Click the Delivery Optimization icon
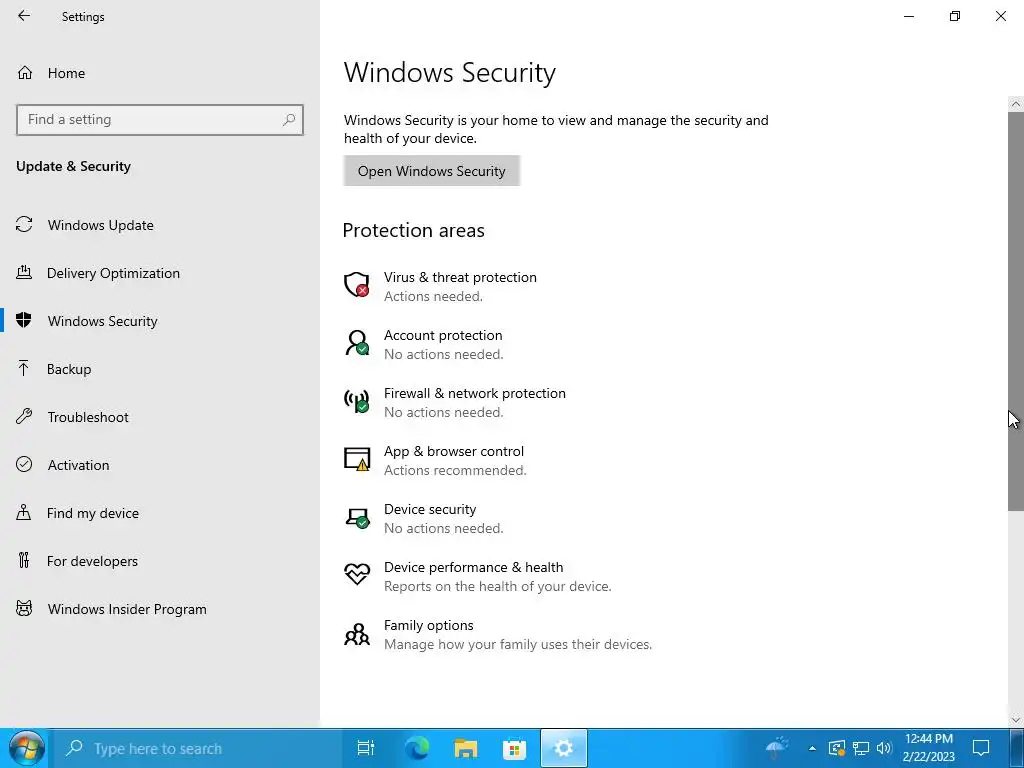The width and height of the screenshot is (1024, 768). point(24,272)
